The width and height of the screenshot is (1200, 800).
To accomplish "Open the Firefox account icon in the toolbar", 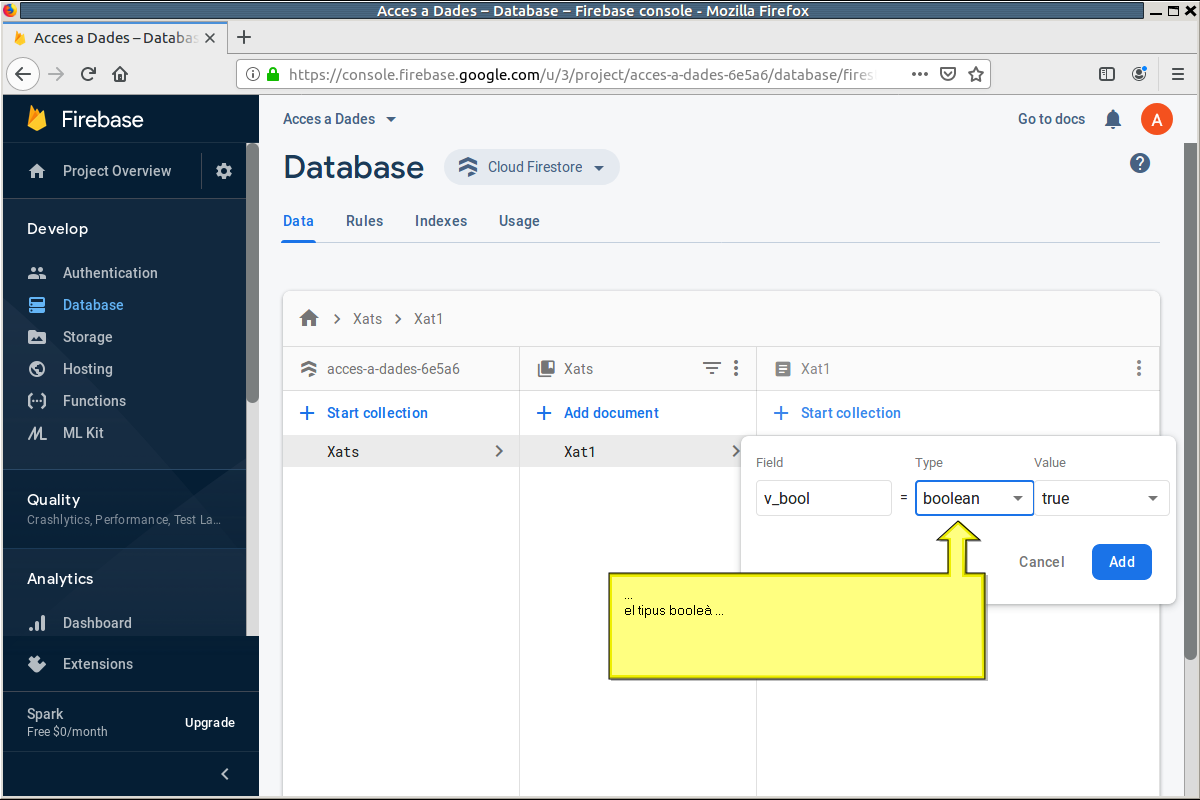I will click(1139, 74).
